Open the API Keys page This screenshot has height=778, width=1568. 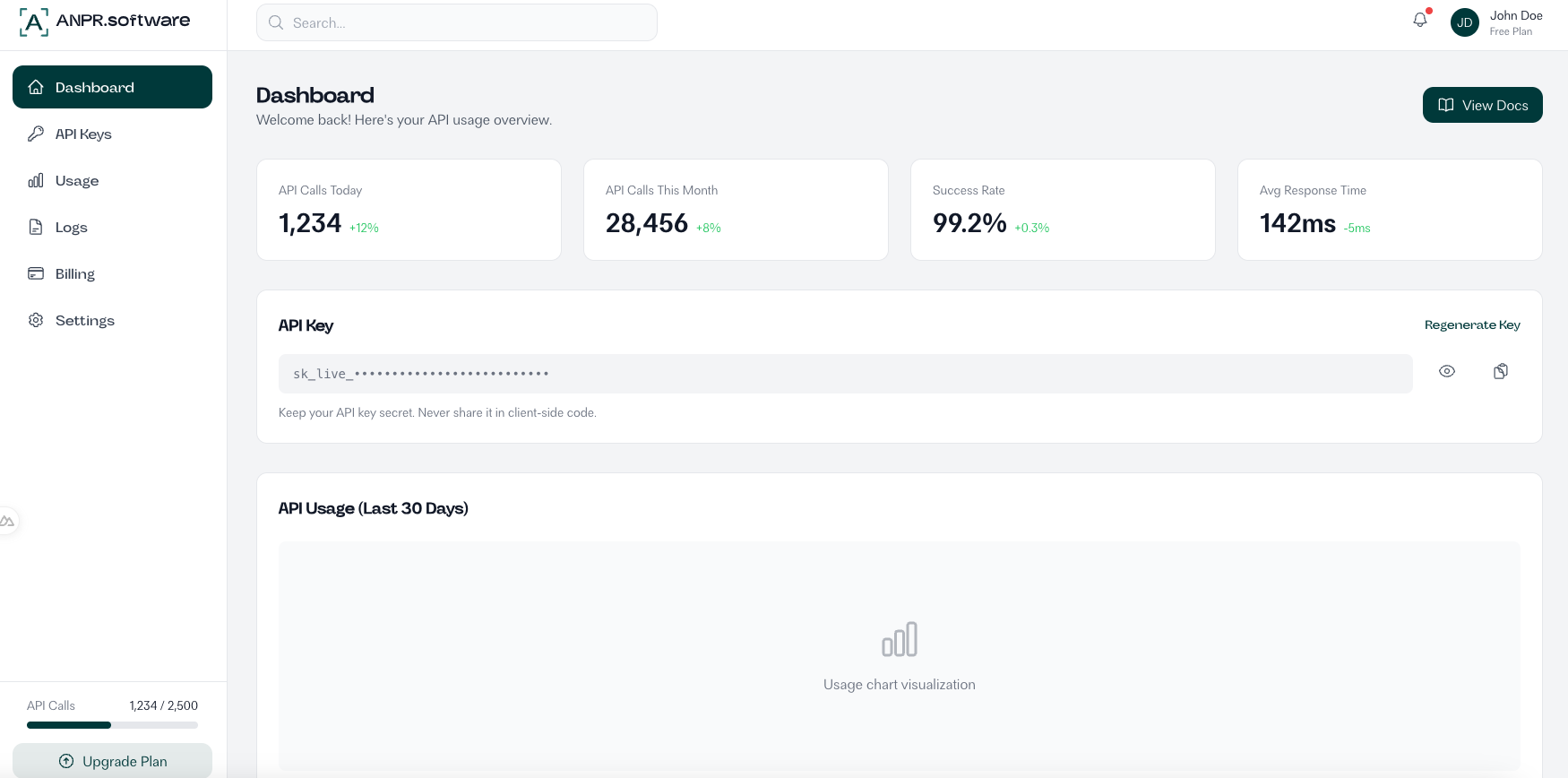pyautogui.click(x=83, y=134)
